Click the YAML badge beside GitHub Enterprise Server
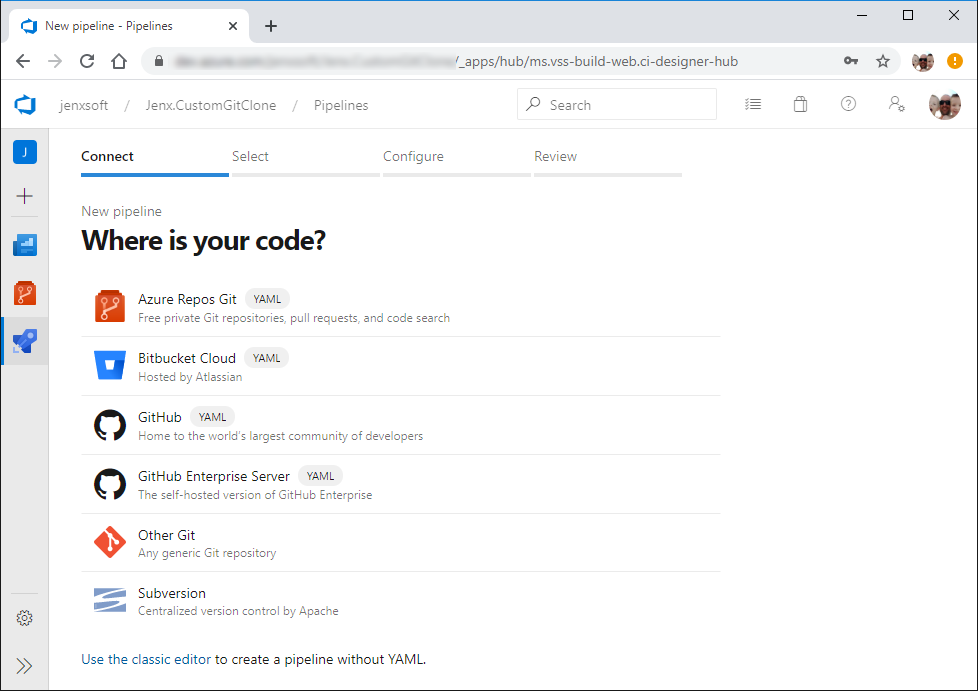Image resolution: width=978 pixels, height=691 pixels. pyautogui.click(x=321, y=476)
